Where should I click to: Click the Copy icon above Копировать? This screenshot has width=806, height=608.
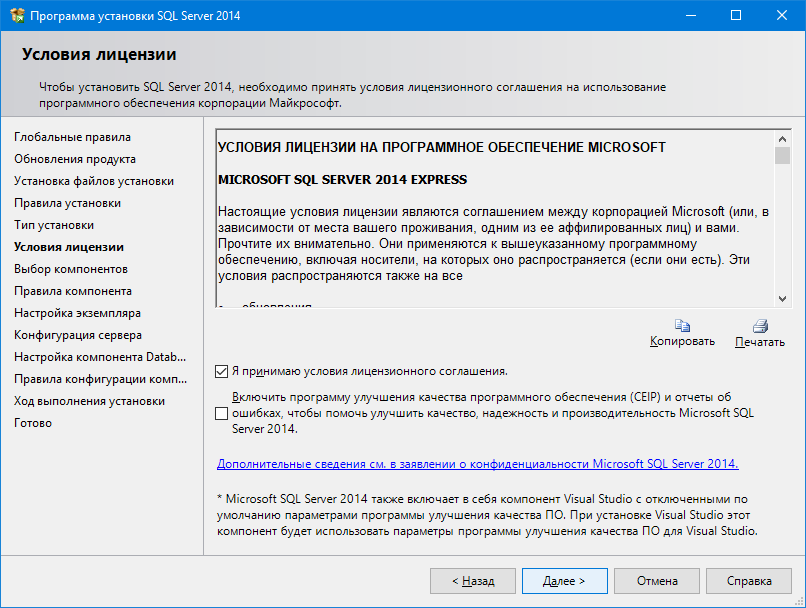(x=682, y=325)
